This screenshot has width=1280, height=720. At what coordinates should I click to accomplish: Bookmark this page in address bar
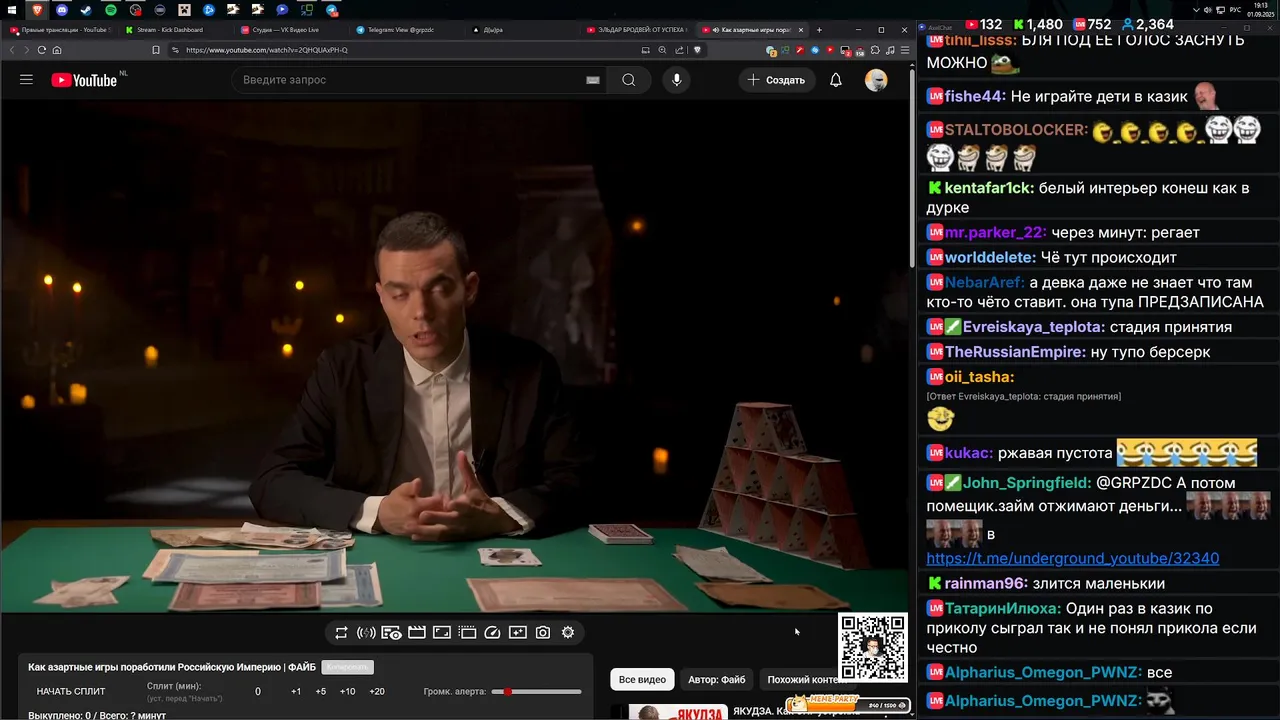(x=155, y=50)
